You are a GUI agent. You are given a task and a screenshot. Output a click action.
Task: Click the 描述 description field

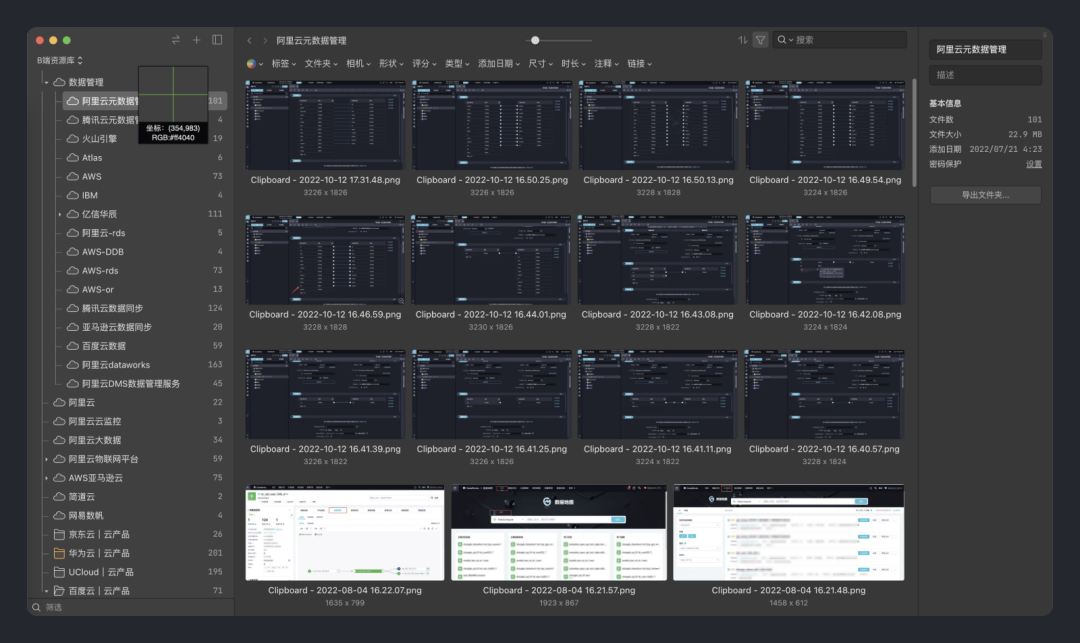pyautogui.click(x=985, y=75)
